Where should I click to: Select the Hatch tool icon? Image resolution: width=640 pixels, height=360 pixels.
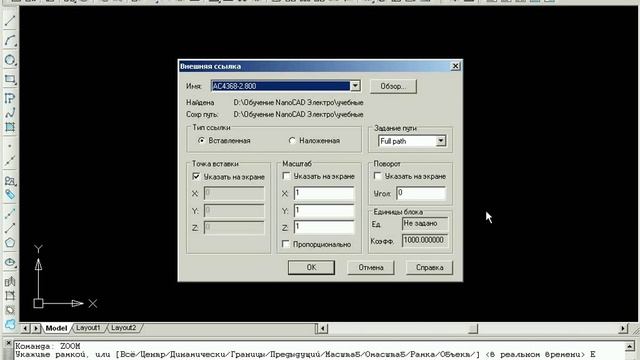click(x=10, y=127)
